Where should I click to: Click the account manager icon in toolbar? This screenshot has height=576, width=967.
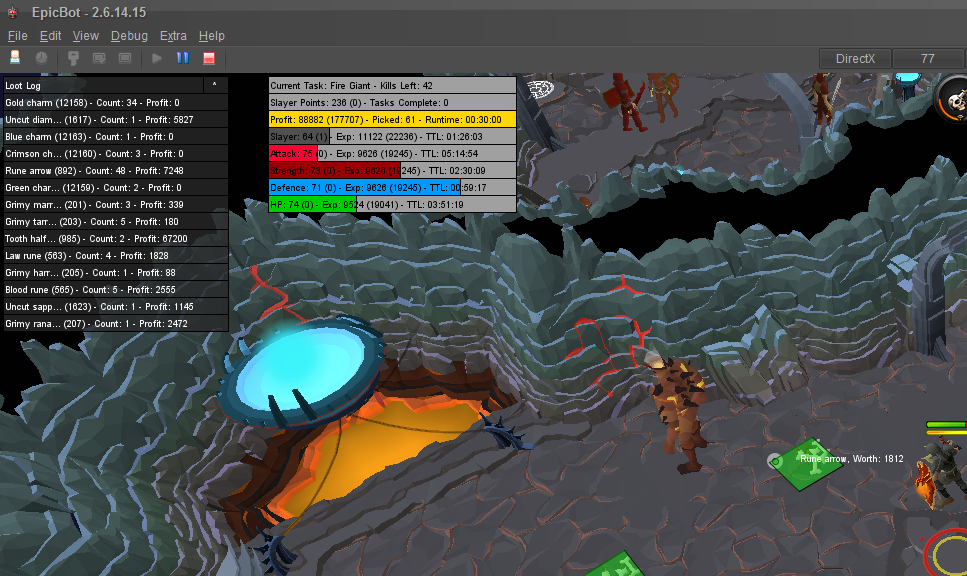(x=15, y=58)
